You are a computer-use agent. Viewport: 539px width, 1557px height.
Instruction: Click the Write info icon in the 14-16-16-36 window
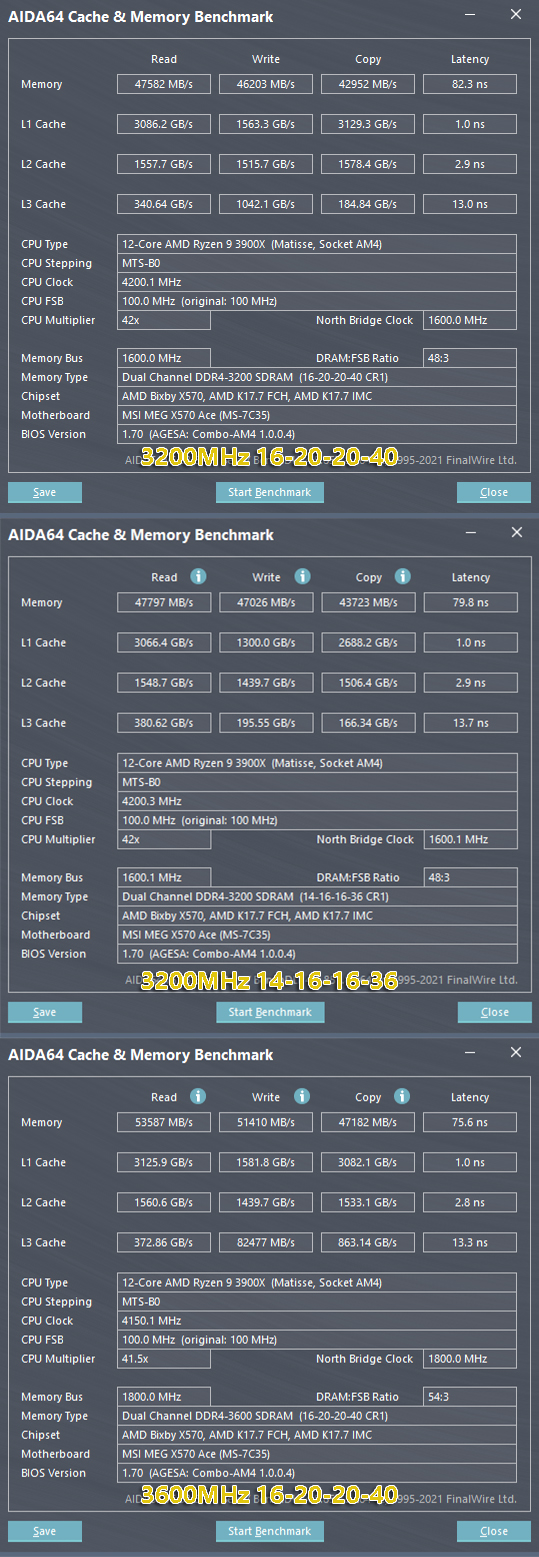303,577
